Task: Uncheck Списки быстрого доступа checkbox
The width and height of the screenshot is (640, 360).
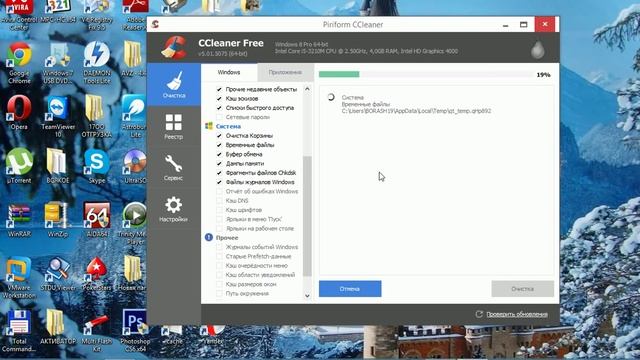Action: (x=219, y=108)
